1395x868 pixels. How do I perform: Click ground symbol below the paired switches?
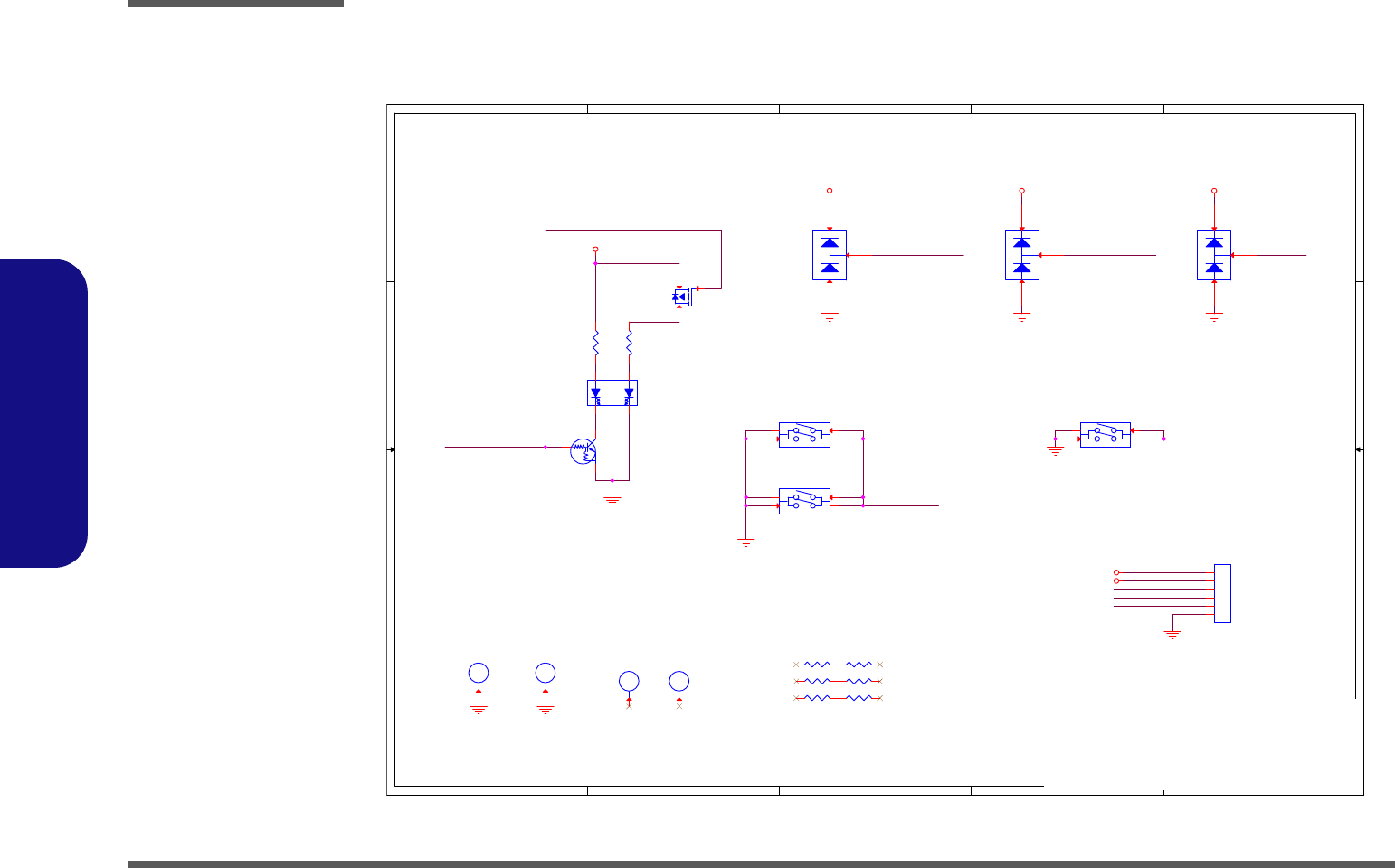tap(746, 542)
